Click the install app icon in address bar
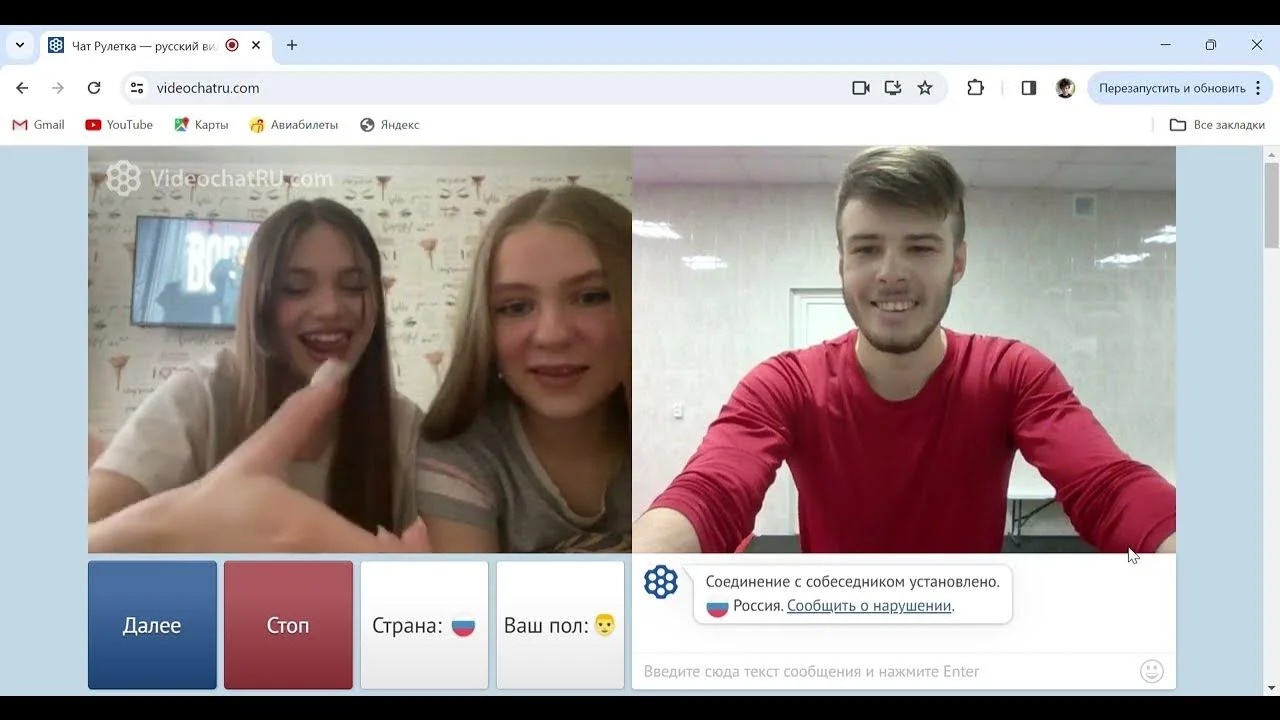This screenshot has height=720, width=1280. pyautogui.click(x=893, y=88)
